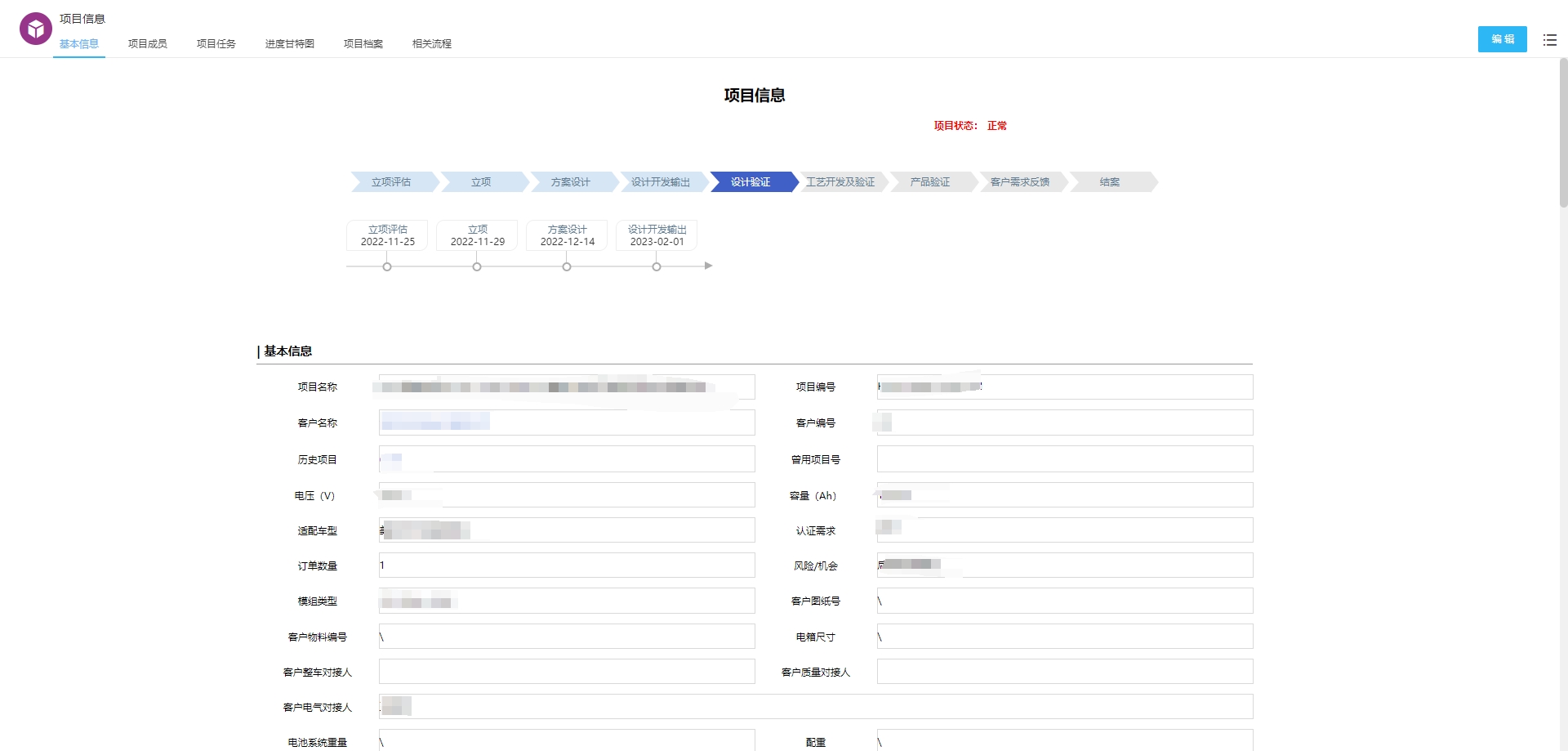This screenshot has width=1568, height=751.
Task: Select the active 设计验证 stage arrow
Action: pyautogui.click(x=753, y=181)
